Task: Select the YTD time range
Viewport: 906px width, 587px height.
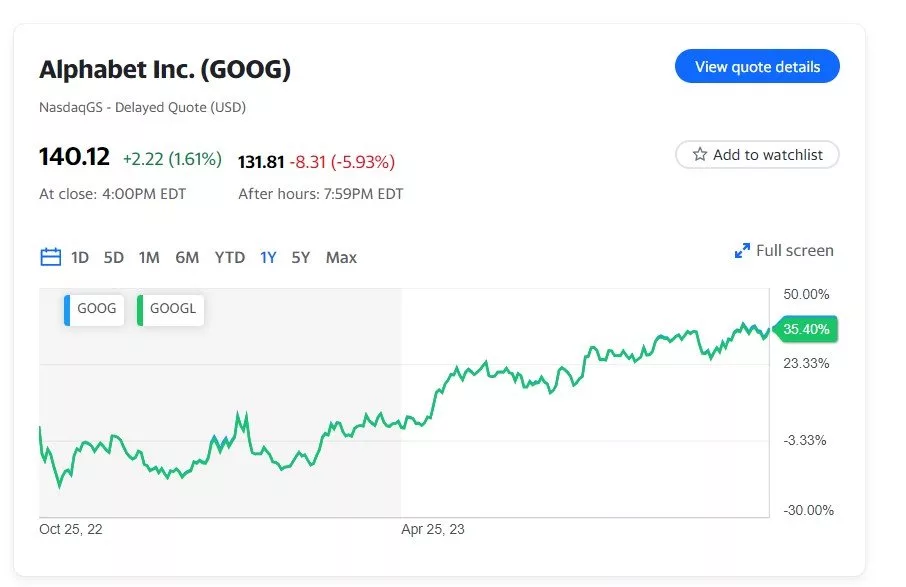Action: pyautogui.click(x=230, y=258)
